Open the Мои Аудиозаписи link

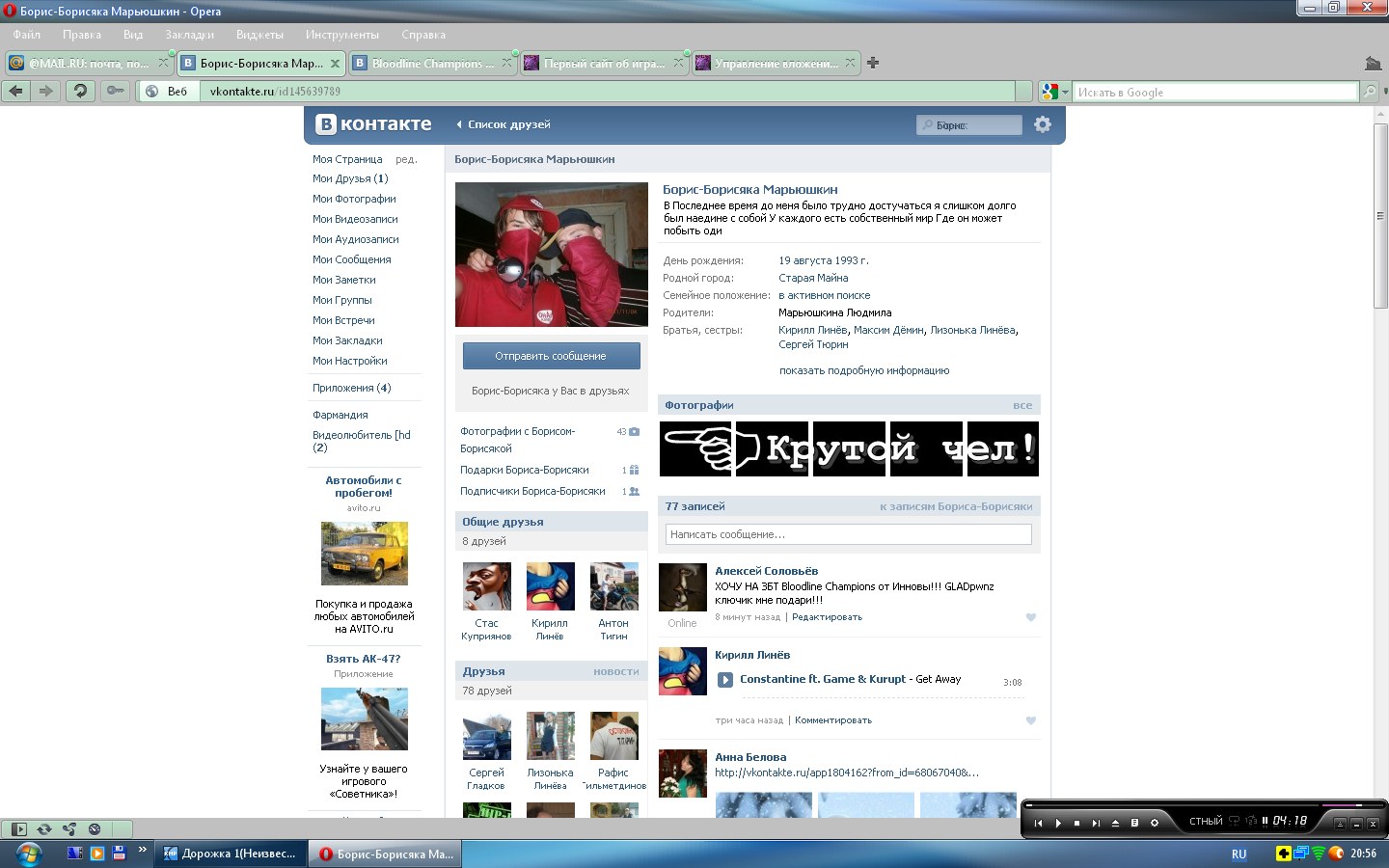[x=355, y=239]
